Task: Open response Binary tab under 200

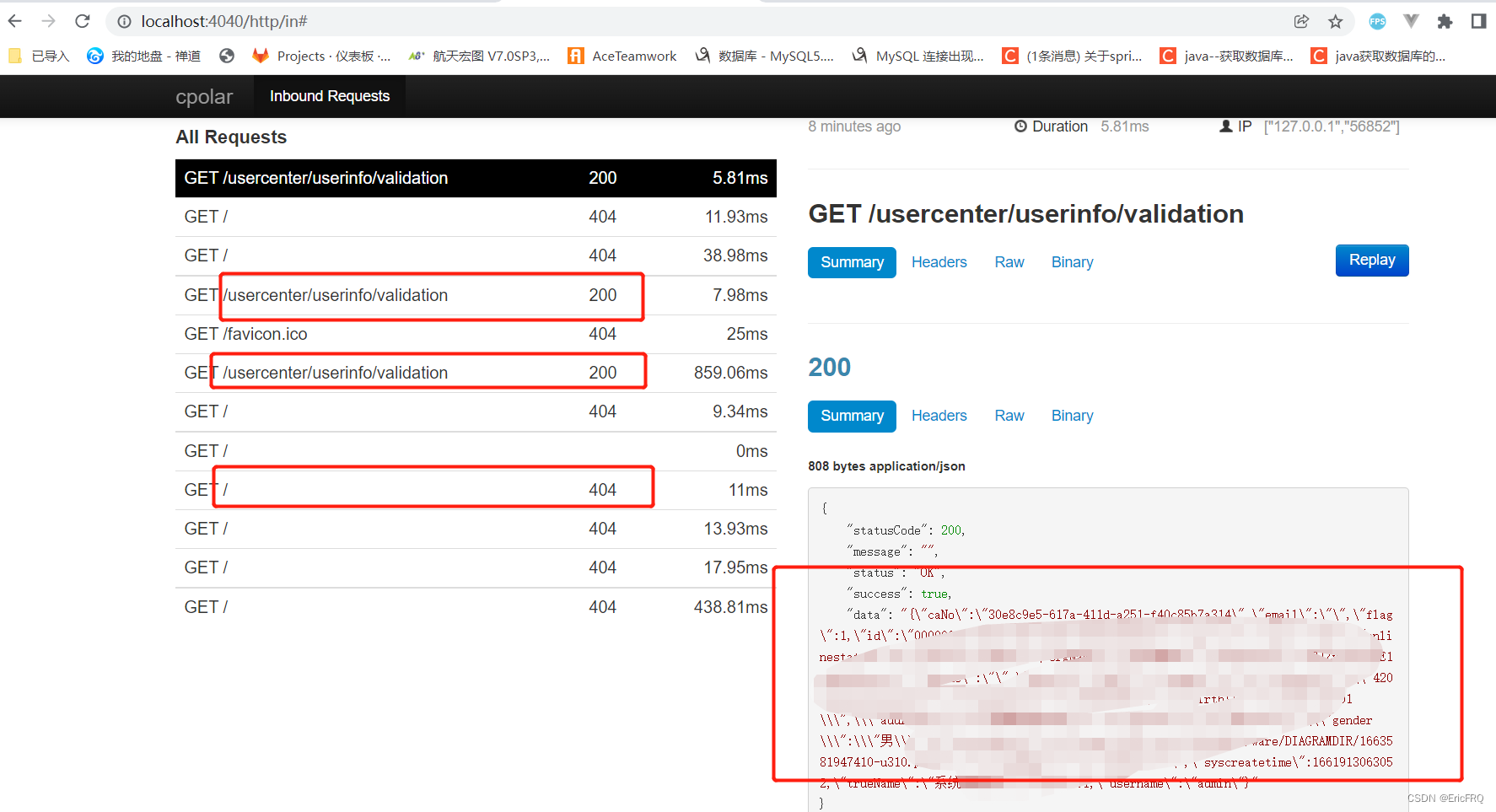Action: (1072, 416)
